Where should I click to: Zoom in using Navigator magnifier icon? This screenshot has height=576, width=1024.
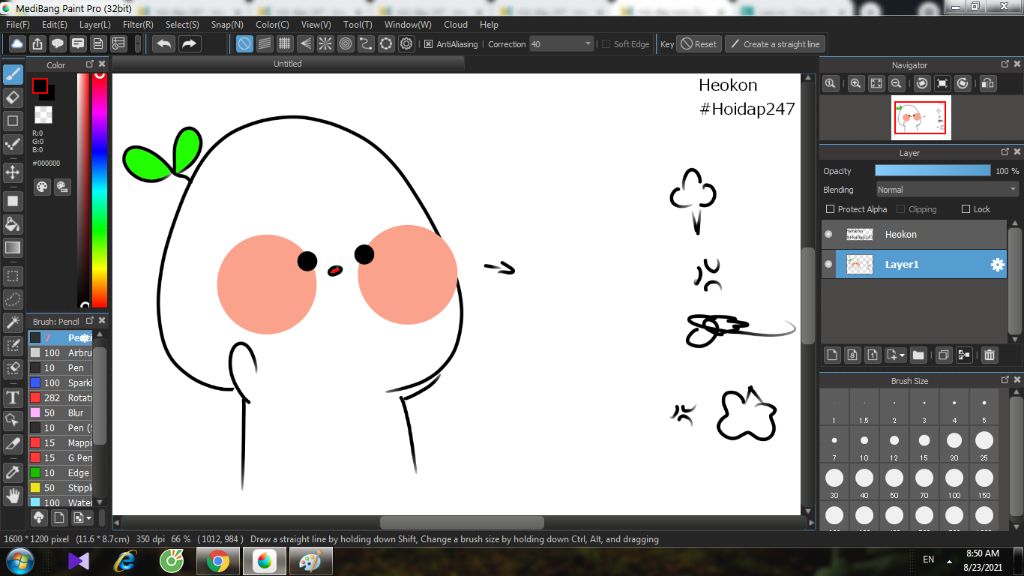pos(856,84)
